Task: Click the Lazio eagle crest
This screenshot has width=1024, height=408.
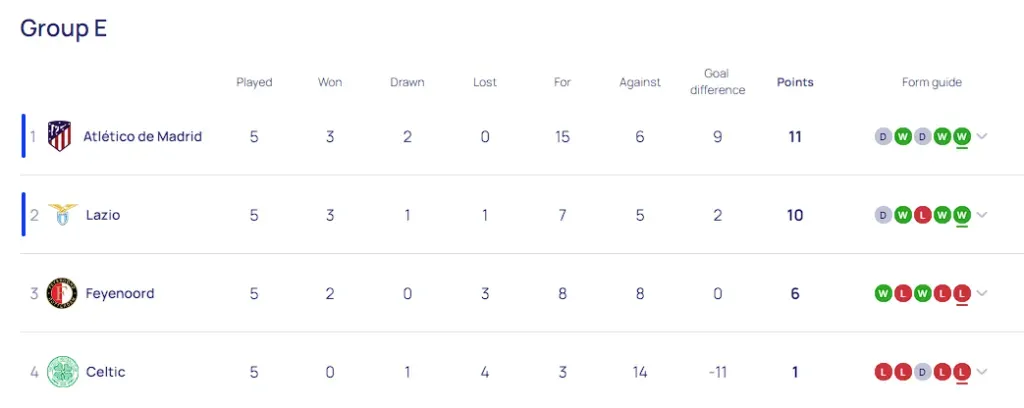Action: 63,215
